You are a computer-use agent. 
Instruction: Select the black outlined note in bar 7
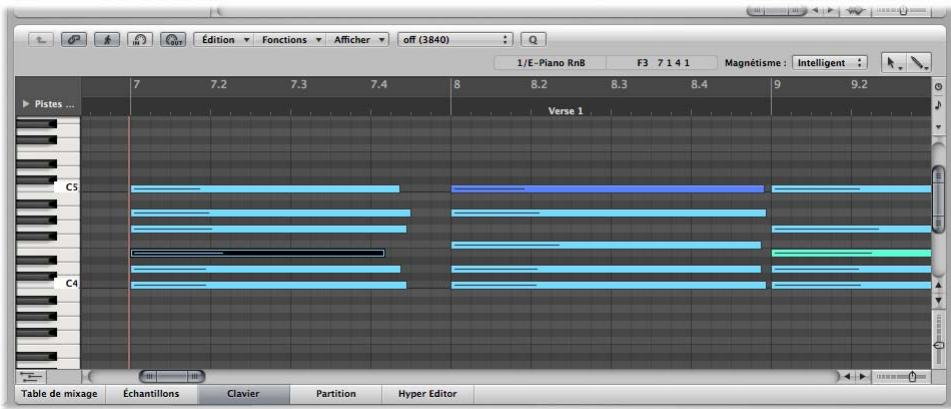tap(258, 253)
